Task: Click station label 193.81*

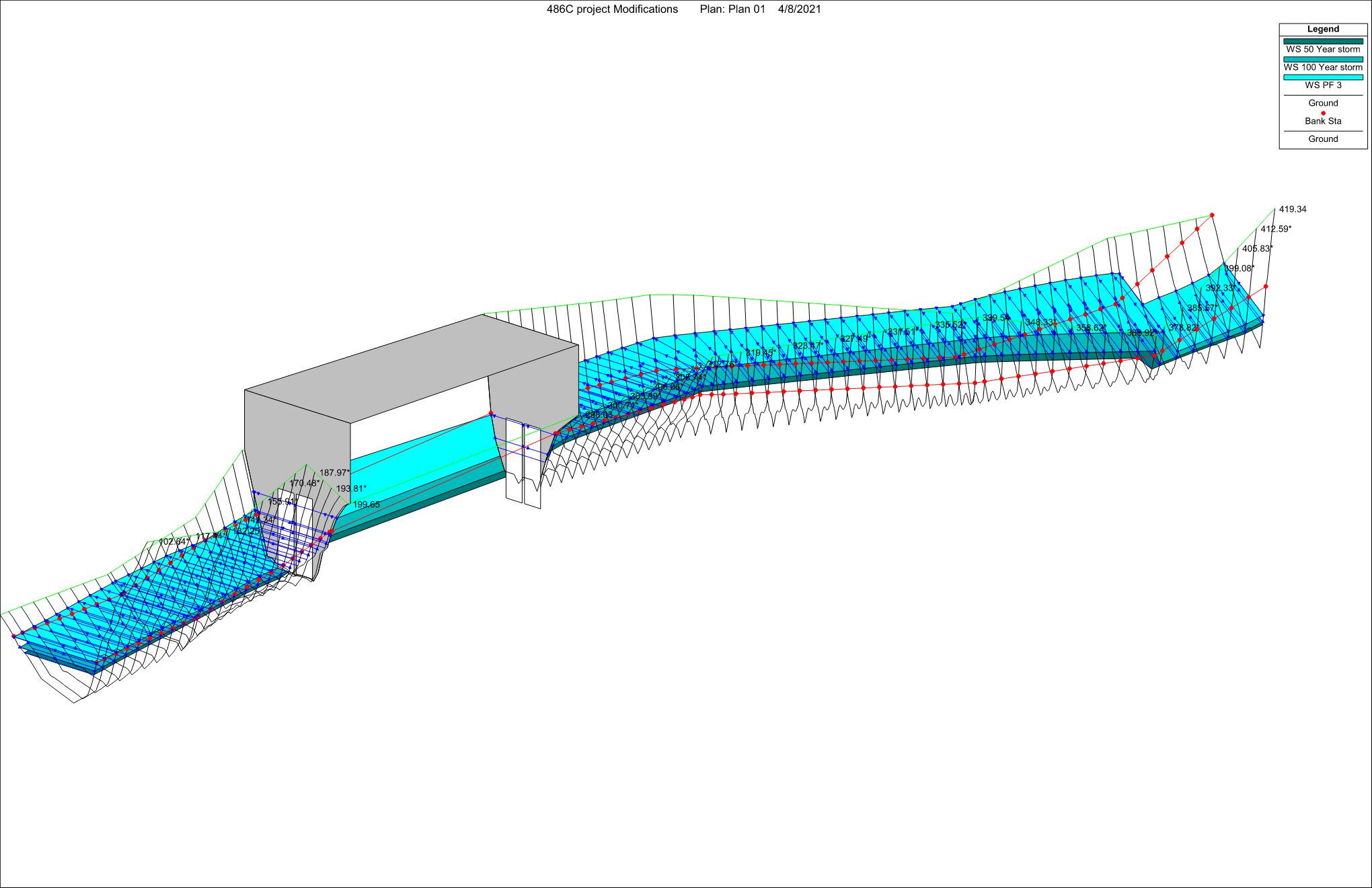Action: click(352, 488)
